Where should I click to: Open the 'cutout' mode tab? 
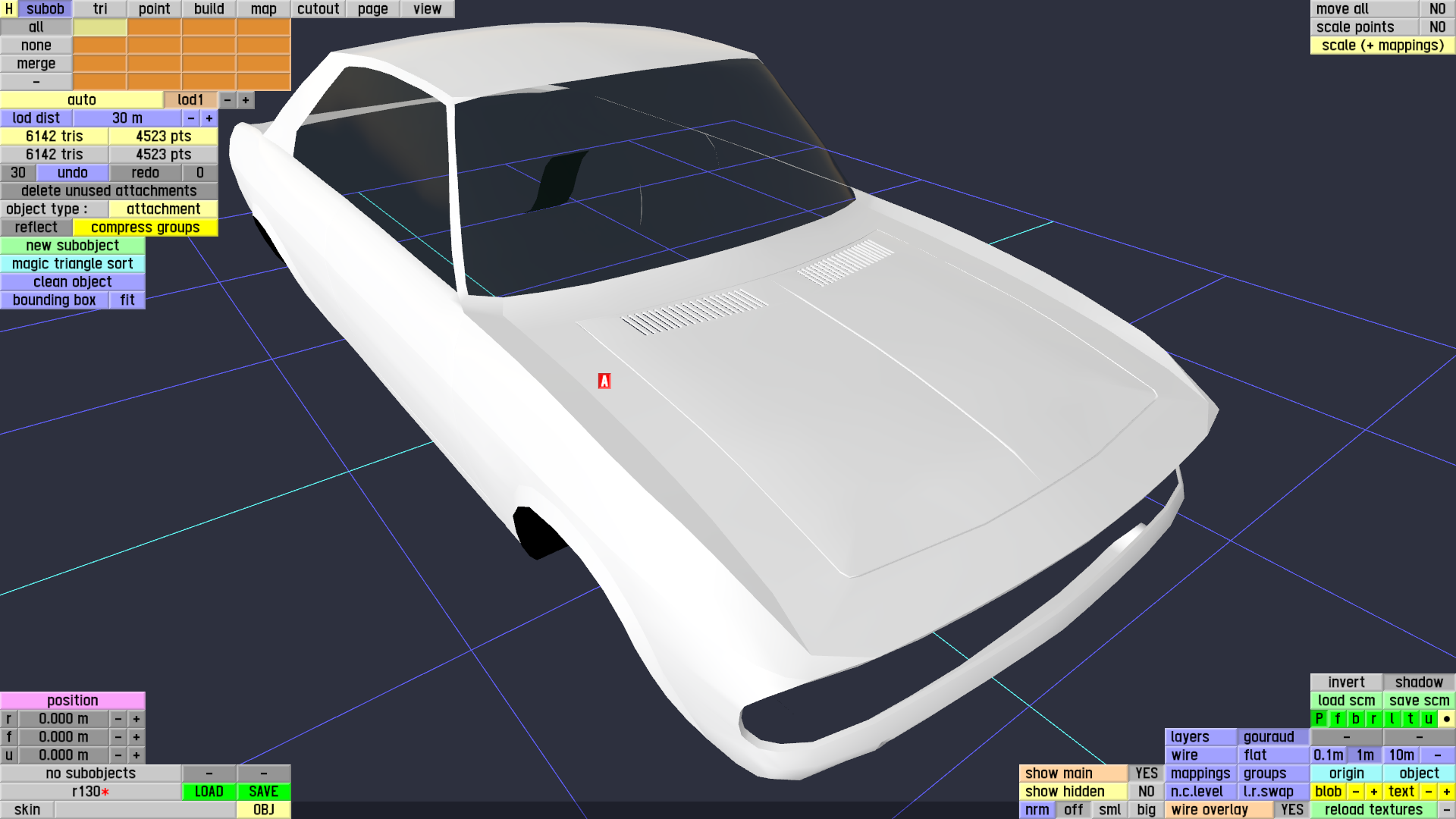(x=318, y=9)
